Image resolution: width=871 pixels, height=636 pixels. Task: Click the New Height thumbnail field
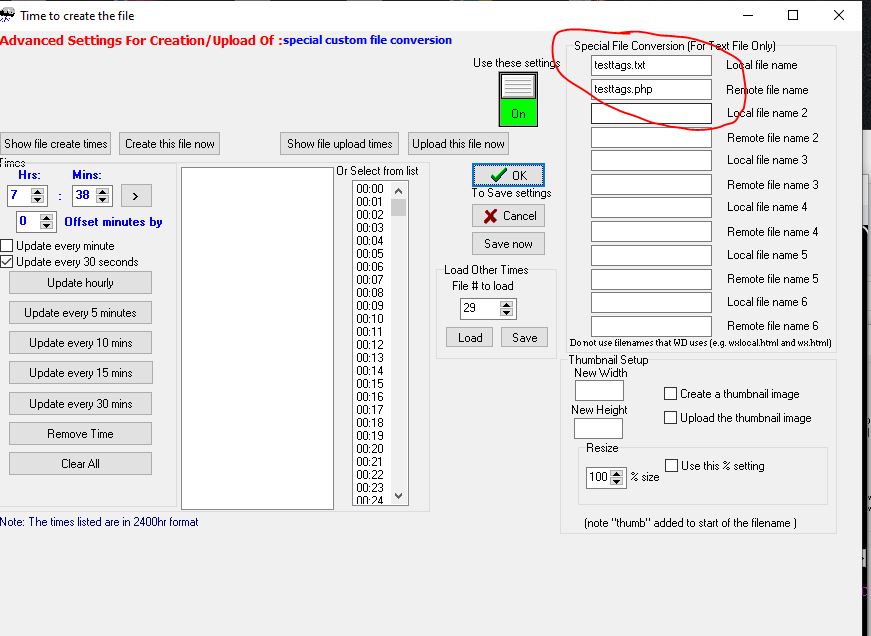tap(598, 428)
